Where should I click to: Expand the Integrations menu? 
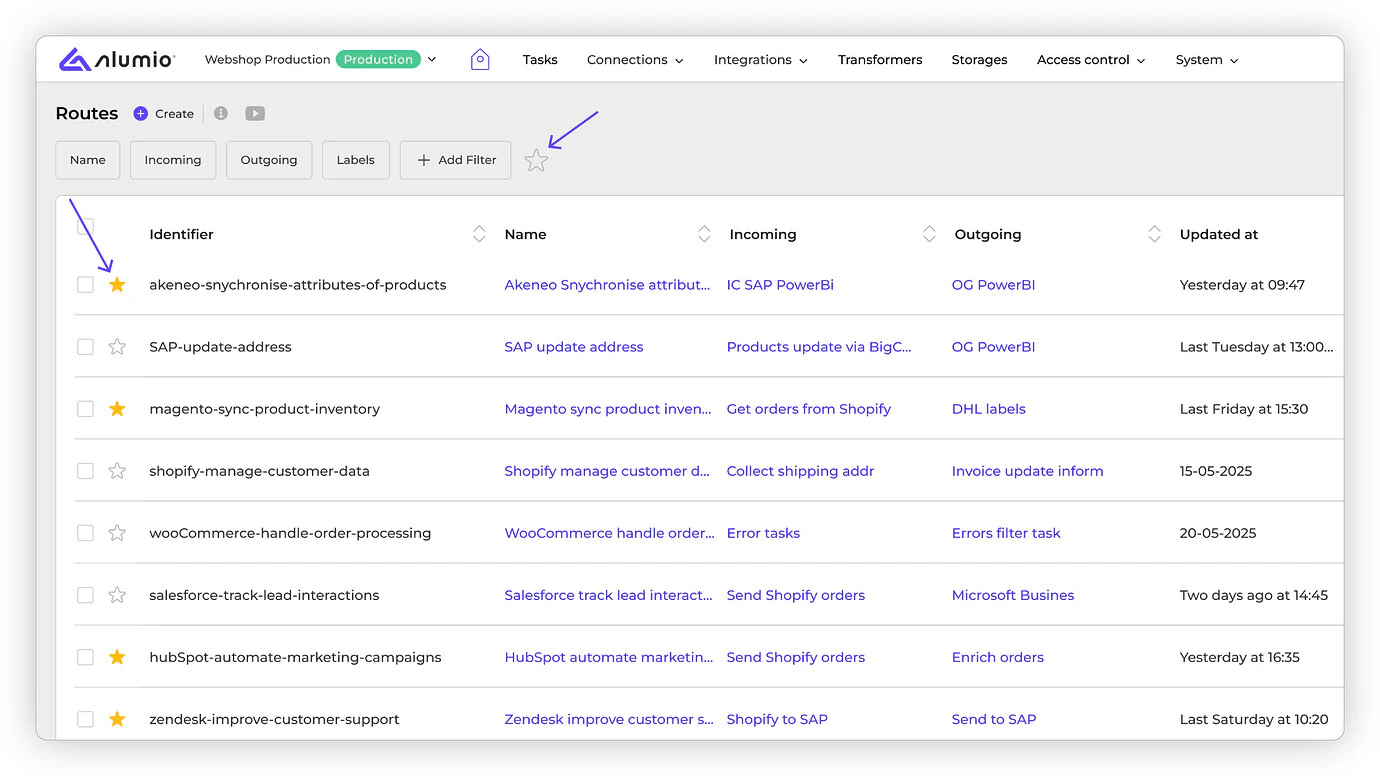[x=760, y=60]
